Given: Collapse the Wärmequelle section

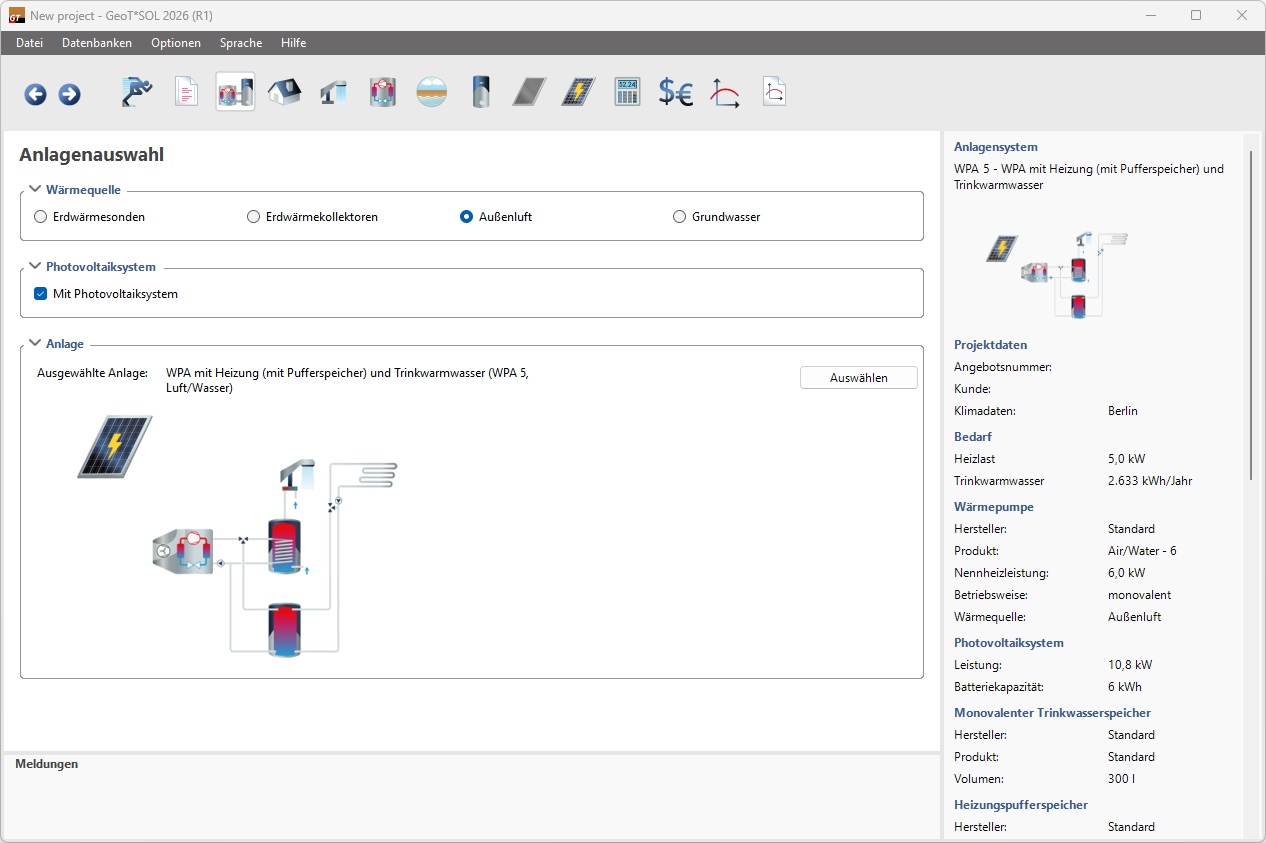Looking at the screenshot, I should click(x=35, y=189).
